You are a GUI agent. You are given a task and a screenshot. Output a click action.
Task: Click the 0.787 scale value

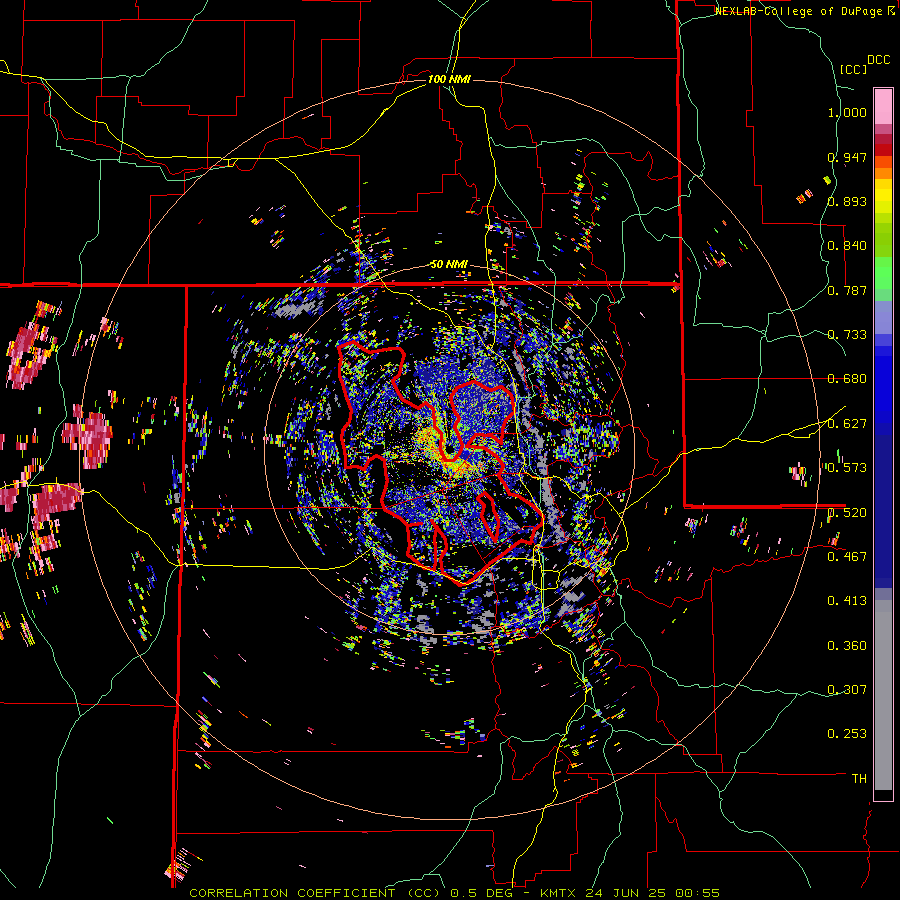coord(847,290)
